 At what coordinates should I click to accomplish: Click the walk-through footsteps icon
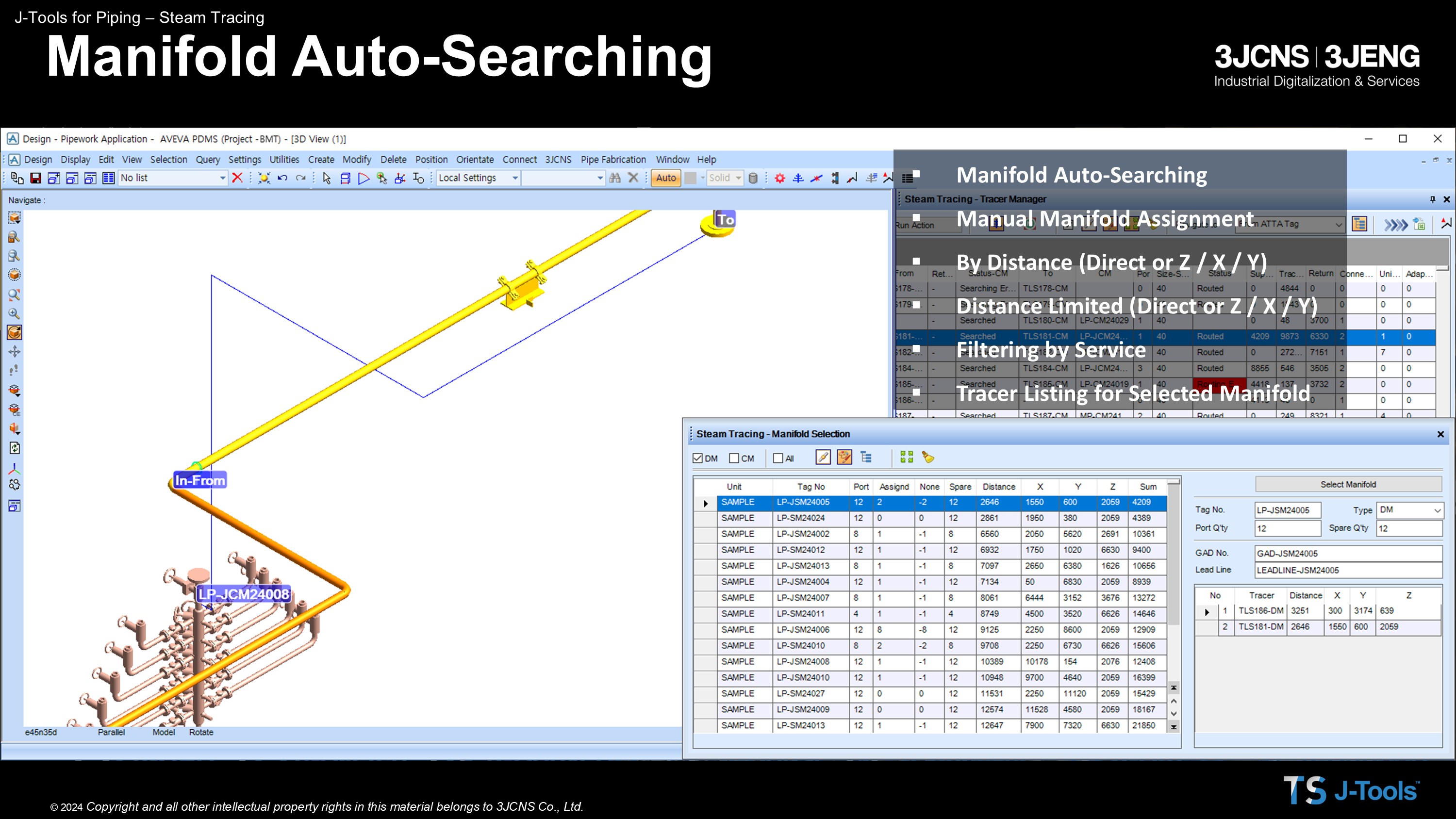pyautogui.click(x=14, y=371)
